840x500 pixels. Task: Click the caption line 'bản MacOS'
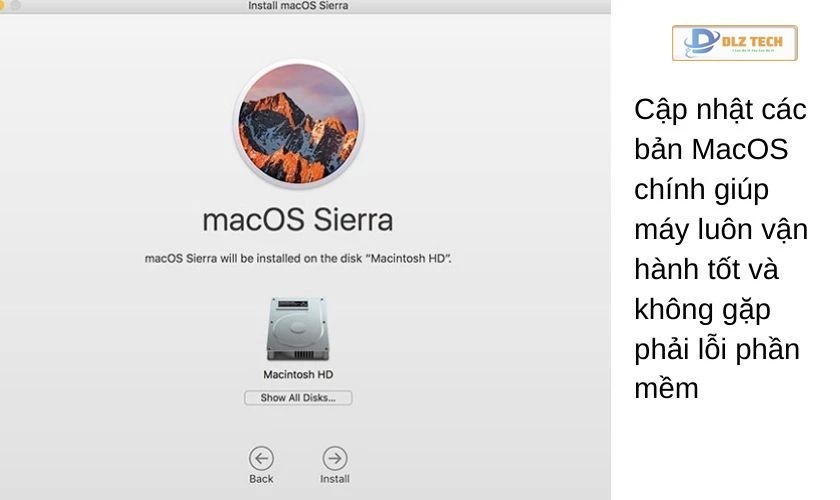711,149
